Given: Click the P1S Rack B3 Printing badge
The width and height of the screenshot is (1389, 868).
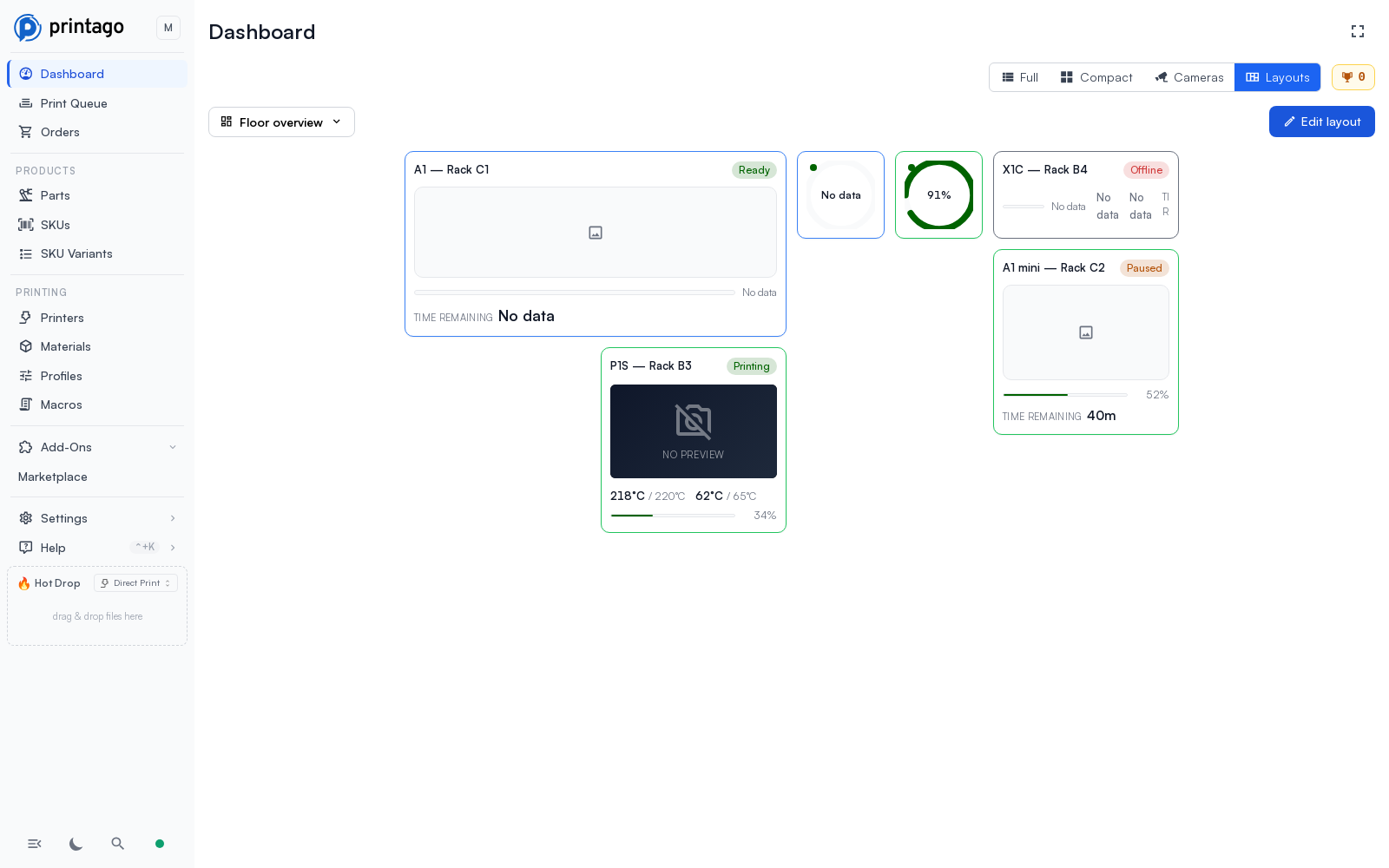Looking at the screenshot, I should pyautogui.click(x=752, y=366).
